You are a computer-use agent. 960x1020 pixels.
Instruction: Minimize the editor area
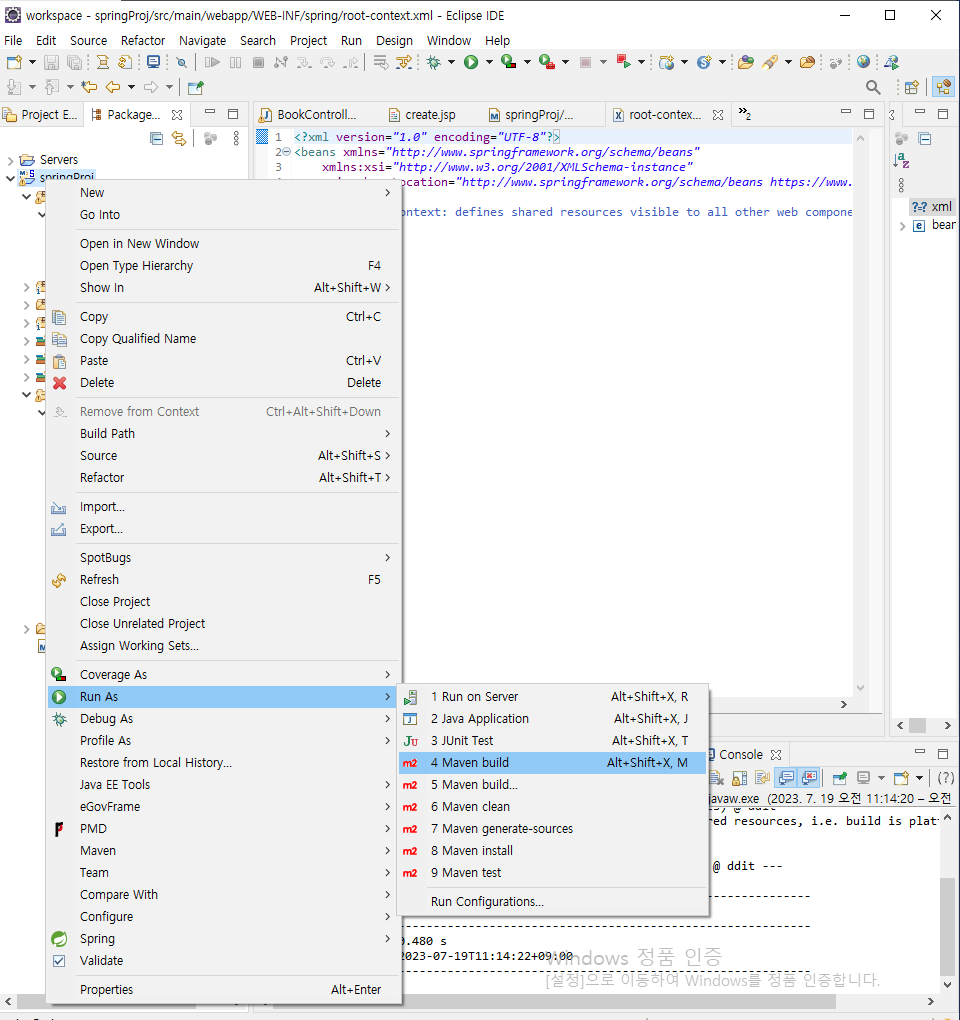(846, 113)
